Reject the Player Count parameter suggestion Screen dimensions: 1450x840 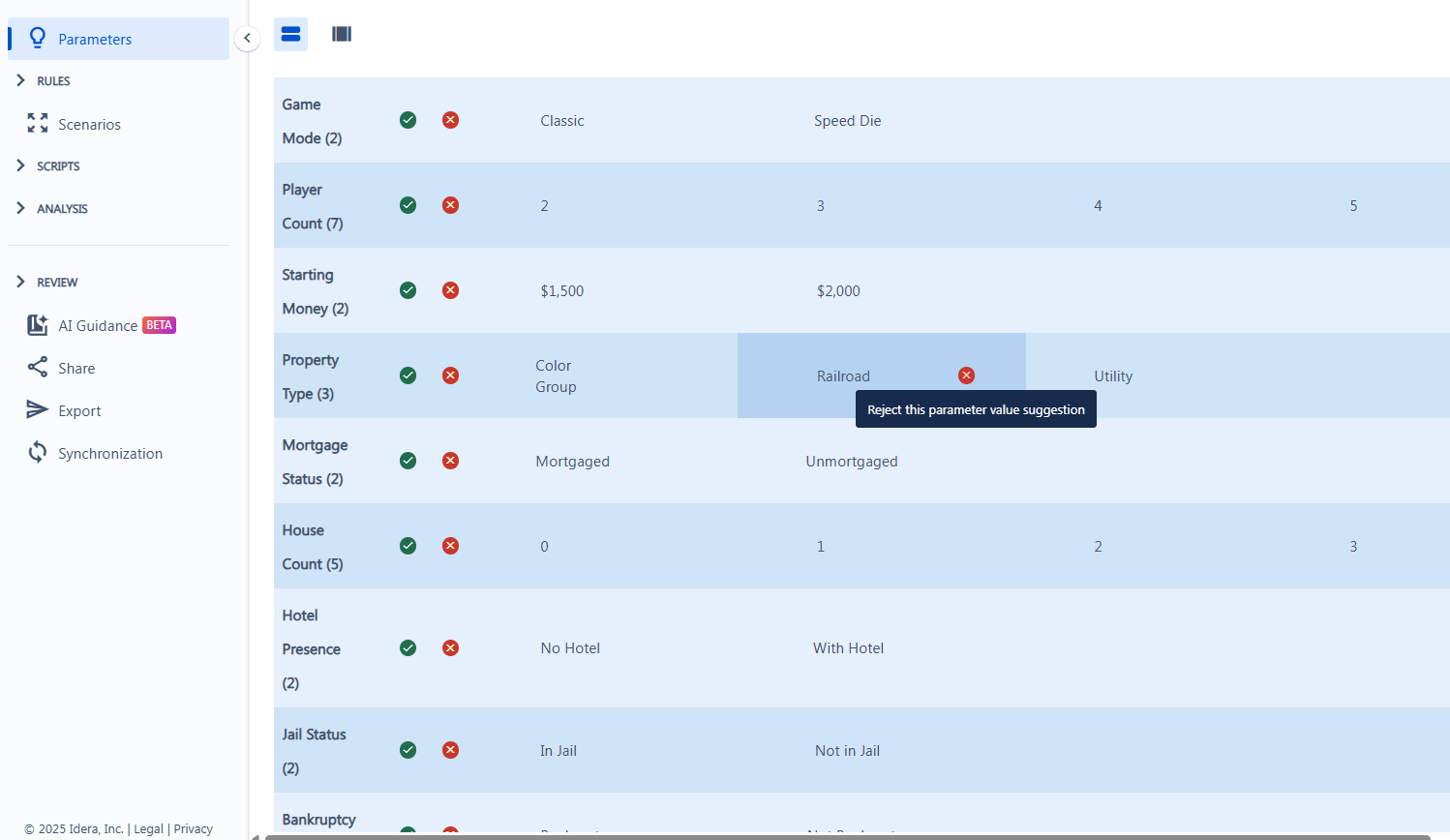pyautogui.click(x=450, y=205)
